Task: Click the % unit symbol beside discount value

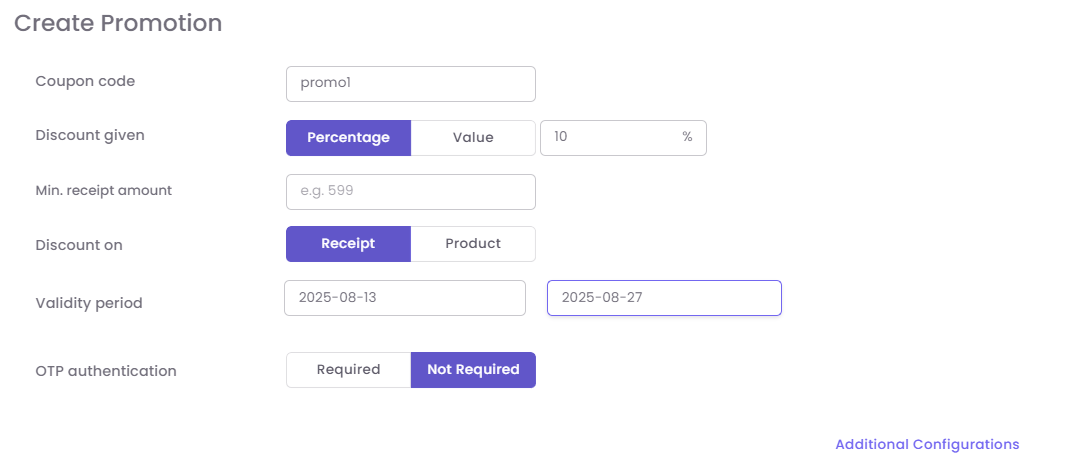Action: 687,137
